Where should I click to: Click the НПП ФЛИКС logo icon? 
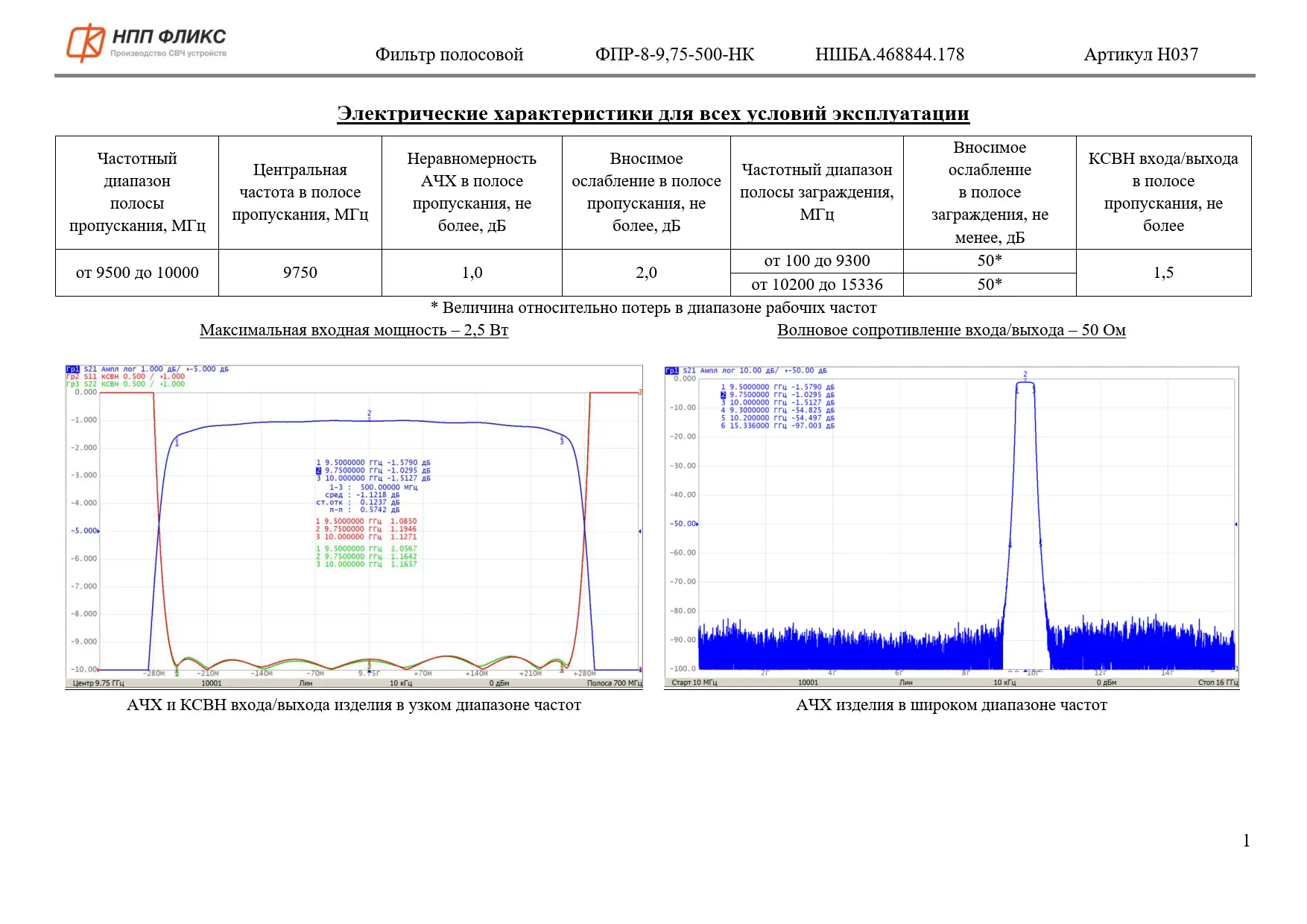click(x=86, y=43)
